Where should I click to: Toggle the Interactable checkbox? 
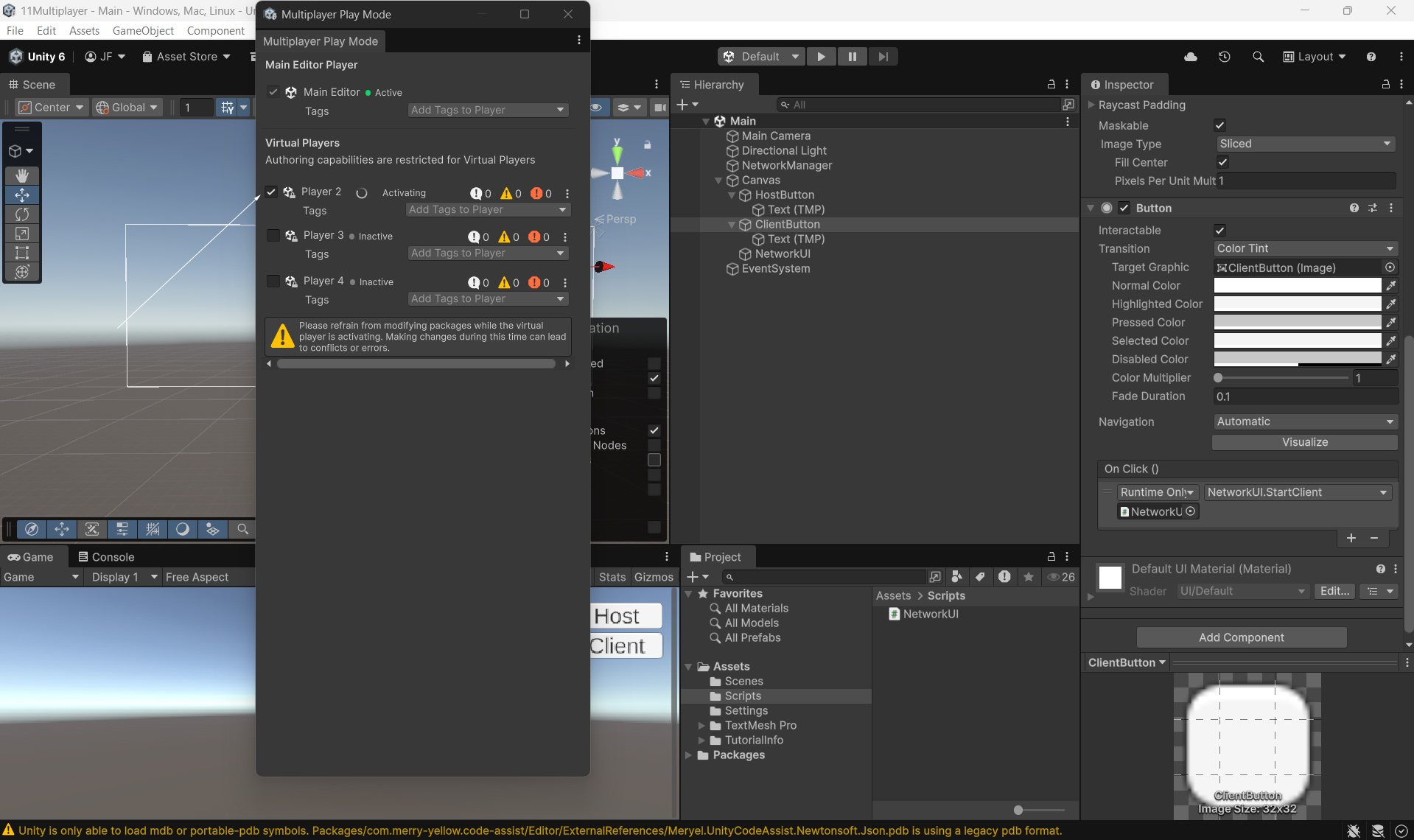(x=1219, y=231)
